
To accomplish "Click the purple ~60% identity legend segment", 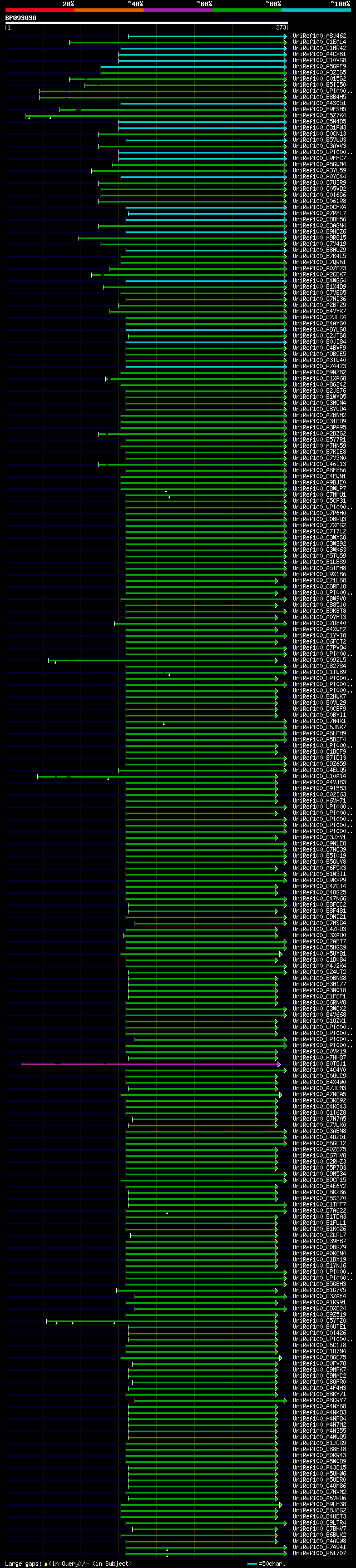I will click(x=179, y=10).
